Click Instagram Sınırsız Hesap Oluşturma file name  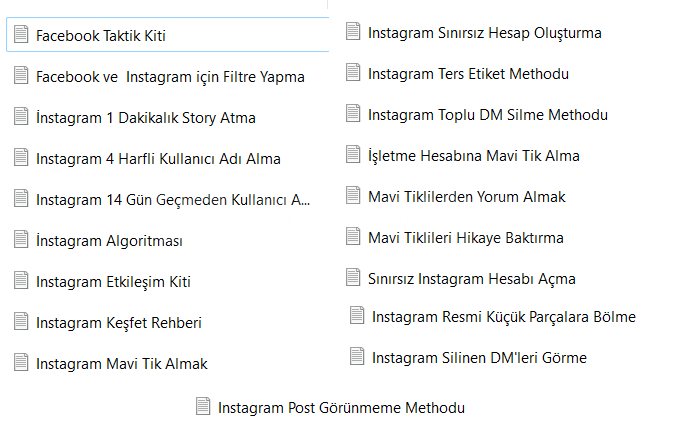click(x=484, y=32)
